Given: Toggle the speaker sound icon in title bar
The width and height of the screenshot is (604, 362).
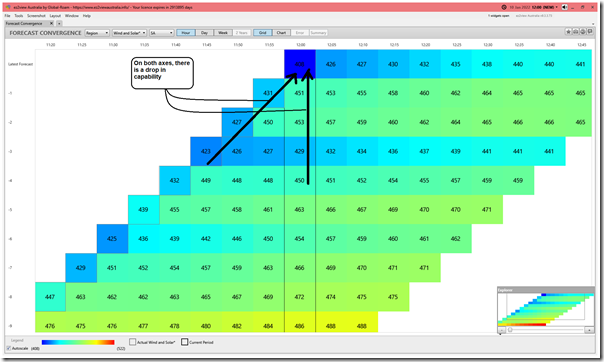Looking at the screenshot, I should click(564, 7).
